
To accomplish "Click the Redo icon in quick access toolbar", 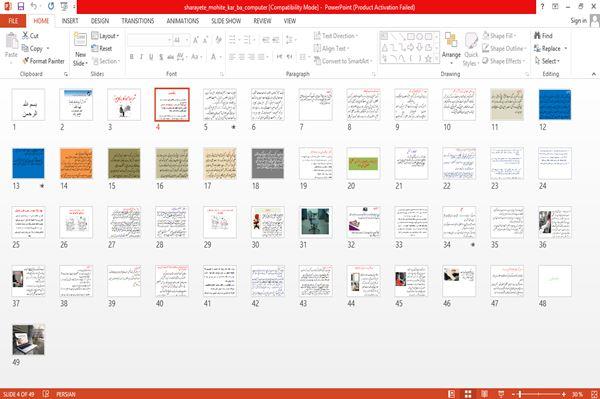I will 51,6.
